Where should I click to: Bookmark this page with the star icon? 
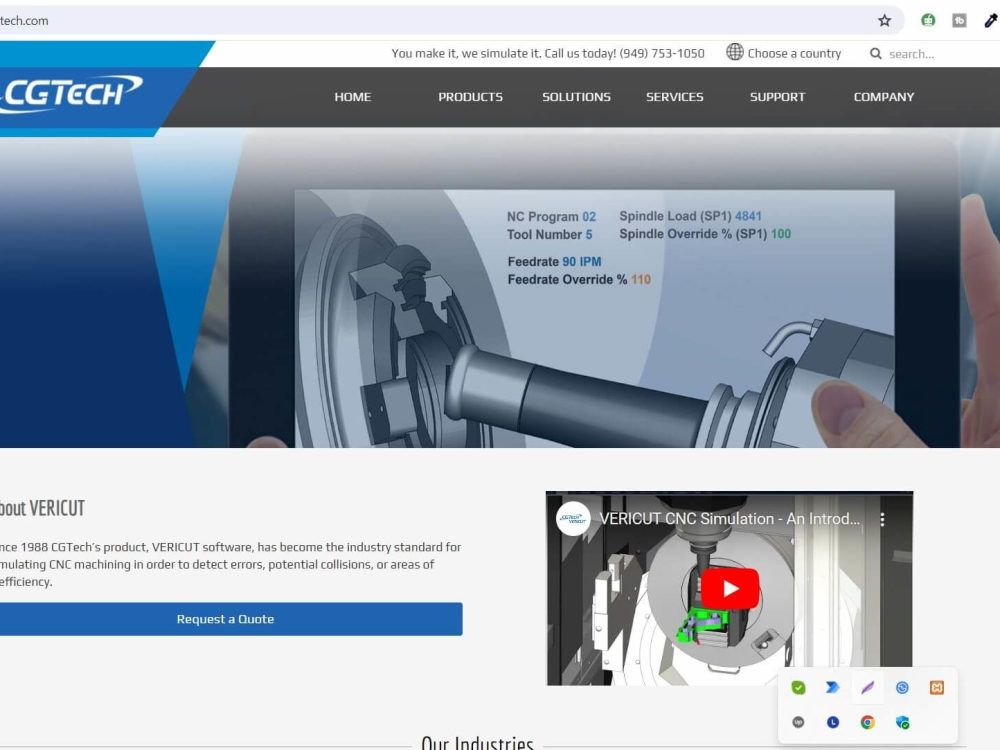tap(884, 20)
